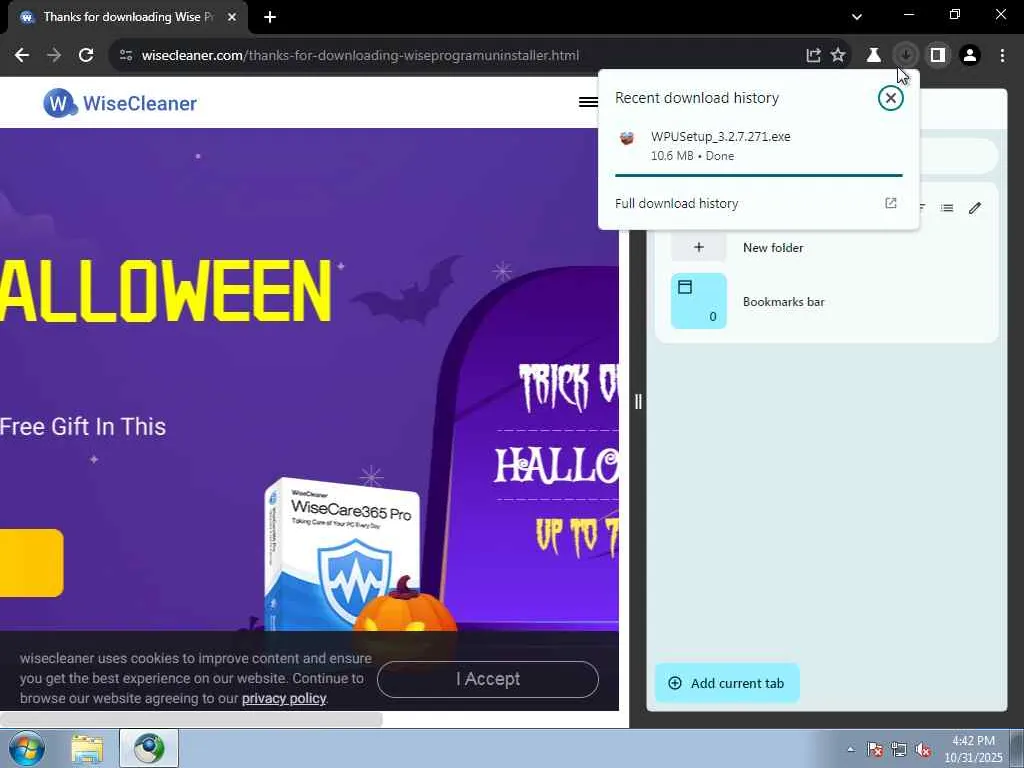1024x768 pixels.
Task: Click the network tray icon
Action: pyautogui.click(x=899, y=749)
